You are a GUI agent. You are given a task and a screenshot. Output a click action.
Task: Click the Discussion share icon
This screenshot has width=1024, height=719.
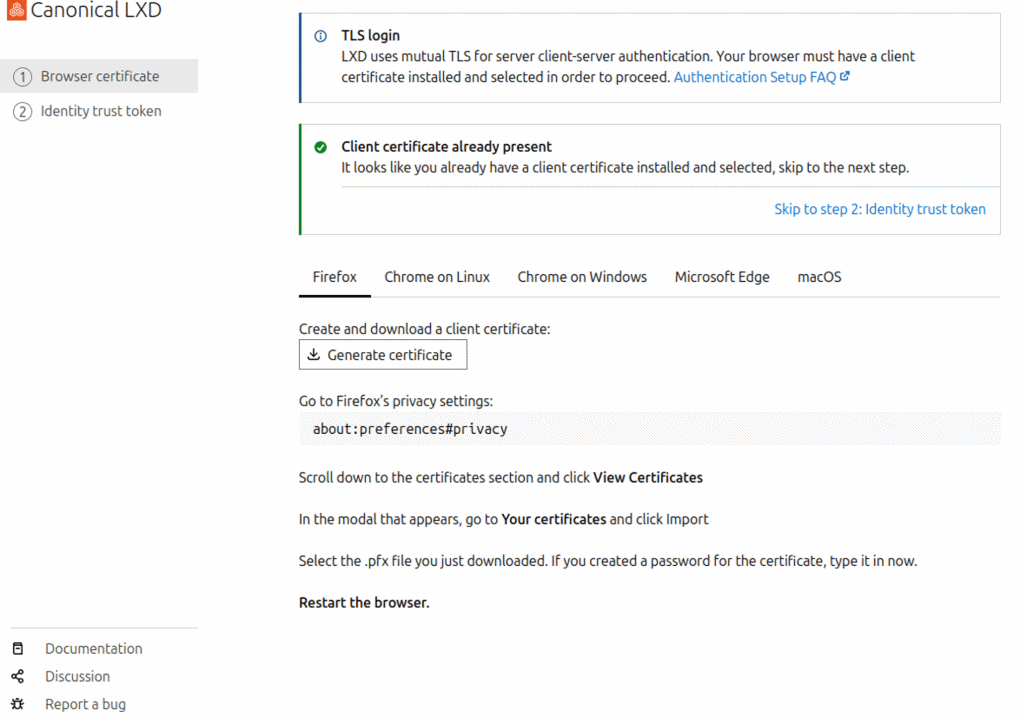point(18,676)
